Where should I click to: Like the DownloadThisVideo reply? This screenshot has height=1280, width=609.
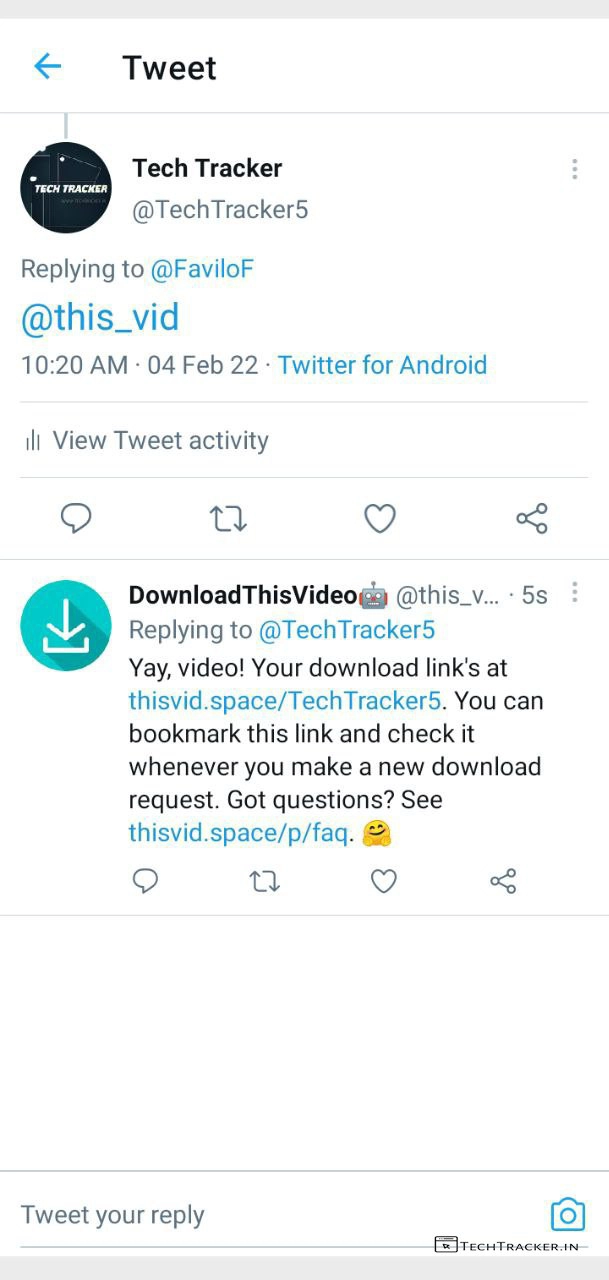tap(384, 881)
